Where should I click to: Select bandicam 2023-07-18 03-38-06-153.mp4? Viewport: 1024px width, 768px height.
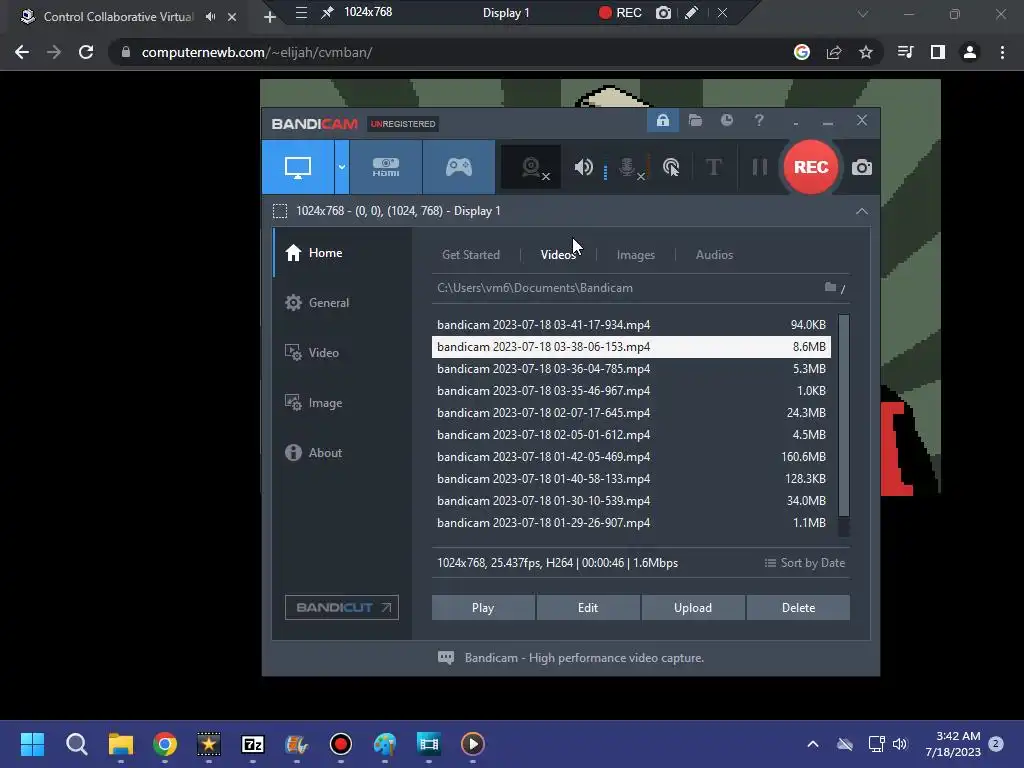[x=631, y=347]
